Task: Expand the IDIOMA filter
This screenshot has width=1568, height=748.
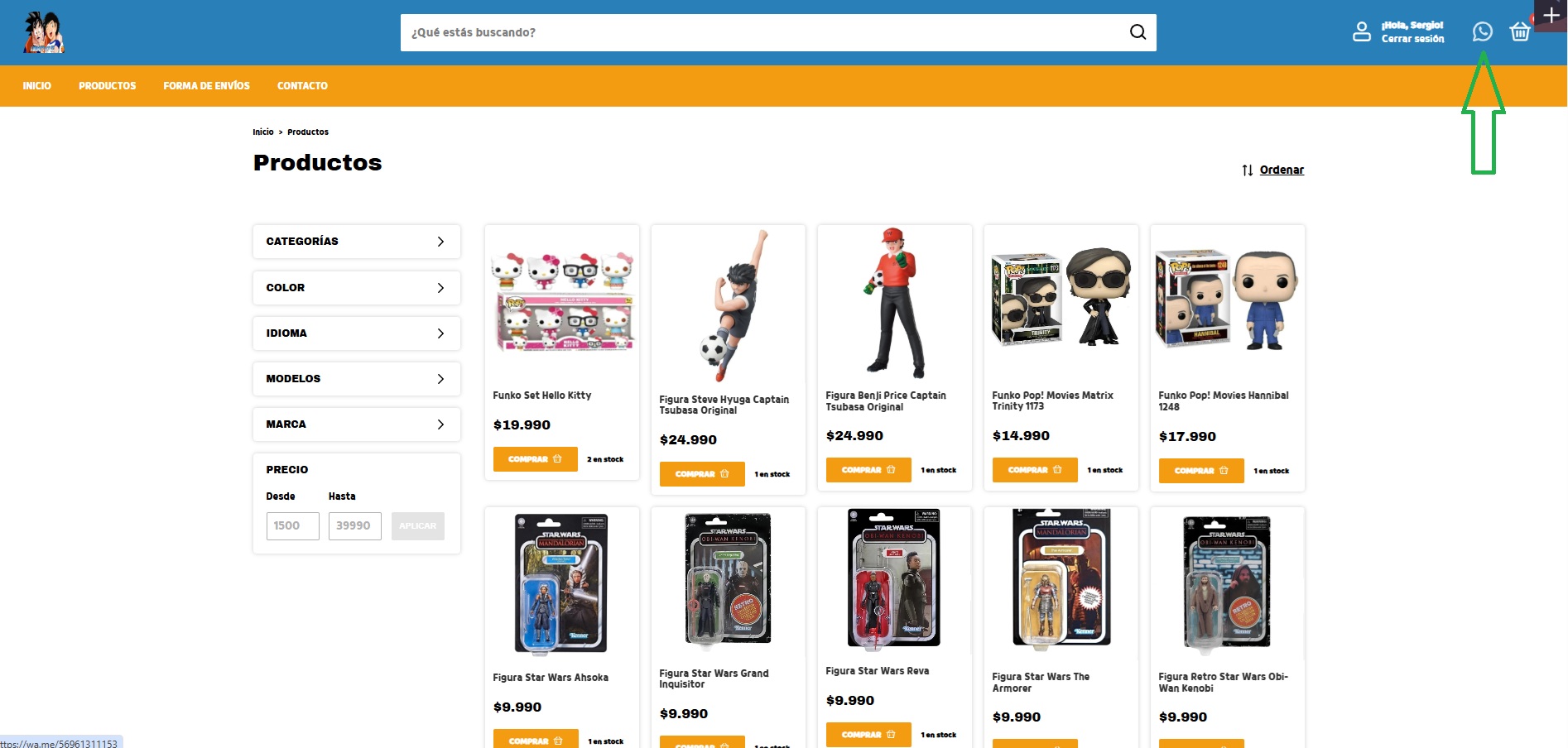Action: (x=357, y=333)
